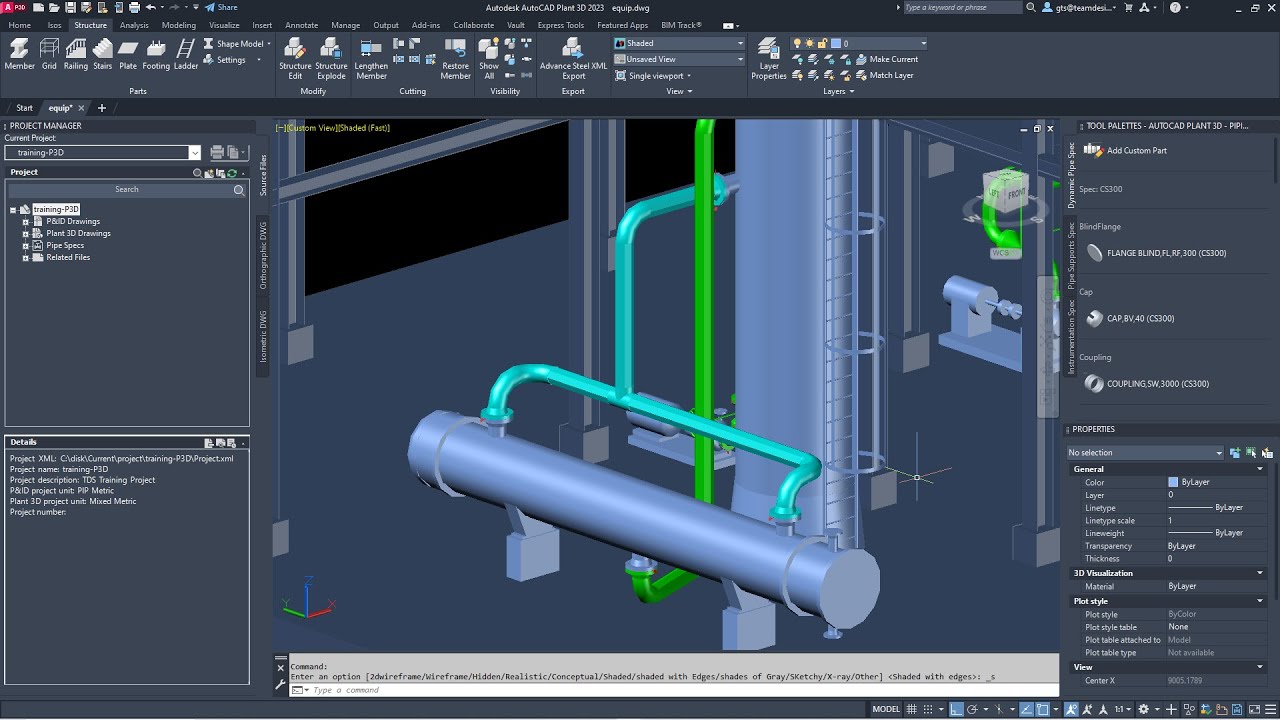1280x720 pixels.
Task: Switch to the Start file tab
Action: 24,108
